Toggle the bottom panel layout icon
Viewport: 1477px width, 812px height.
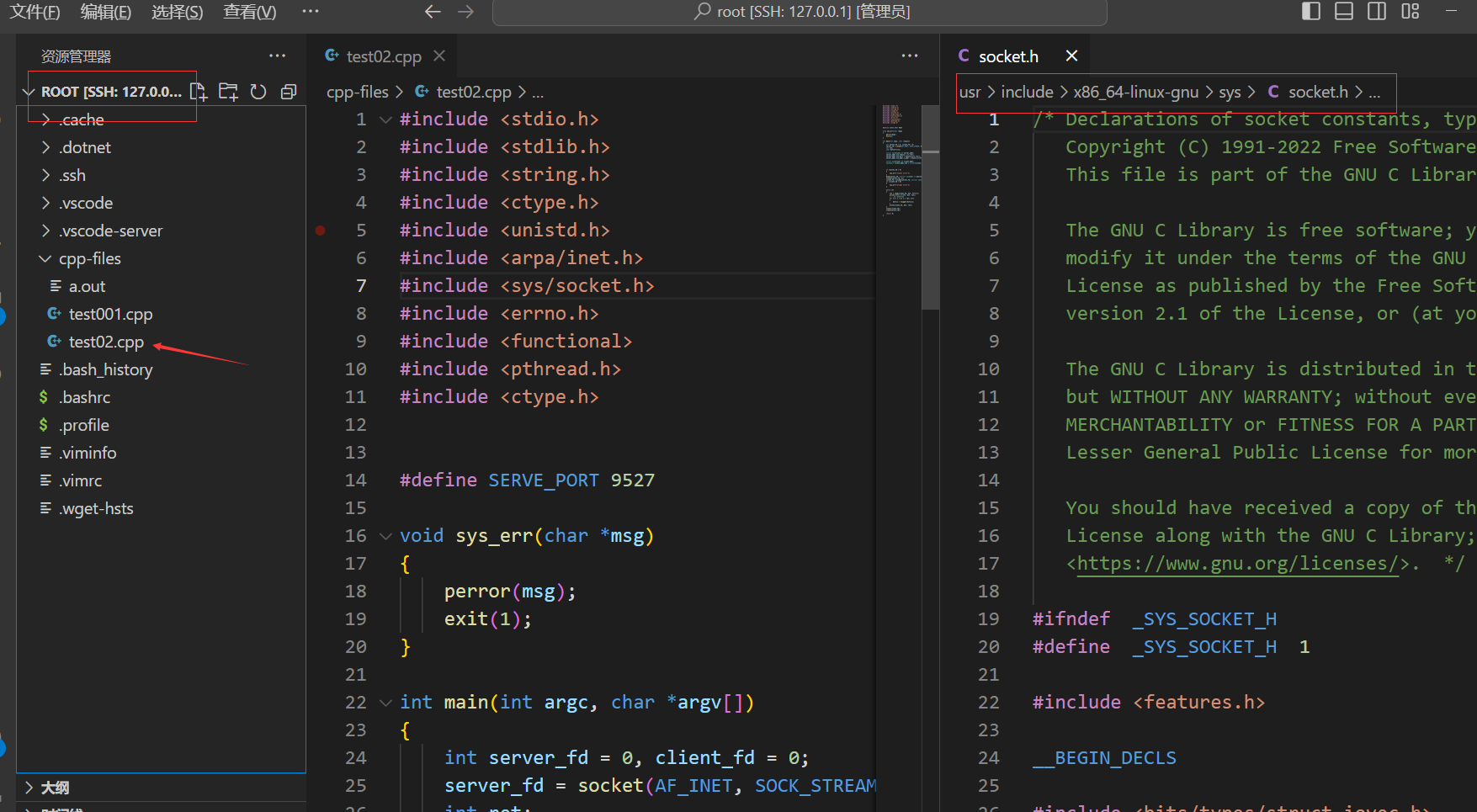(x=1344, y=11)
